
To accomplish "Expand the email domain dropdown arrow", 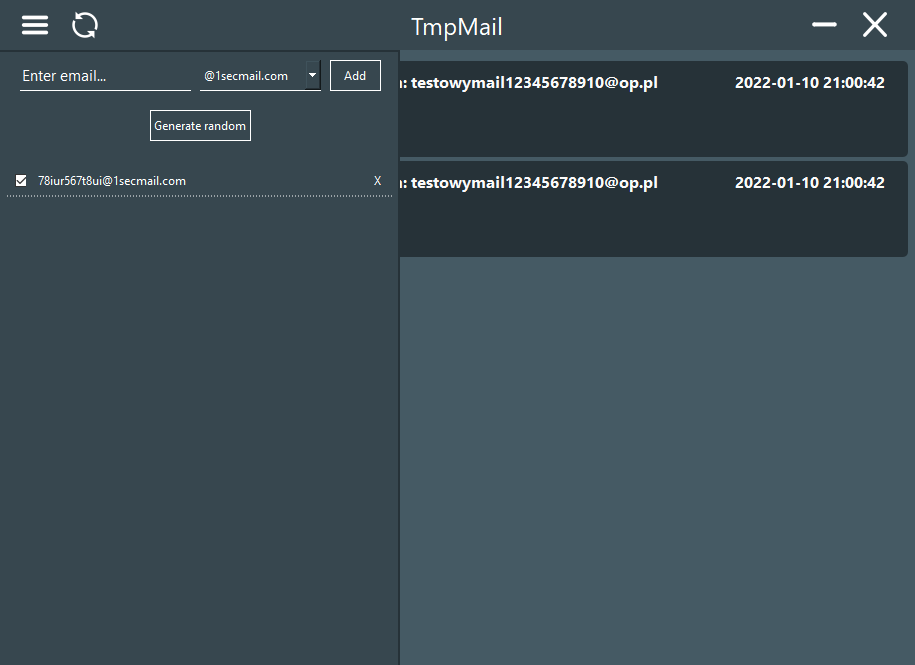I will tap(311, 75).
